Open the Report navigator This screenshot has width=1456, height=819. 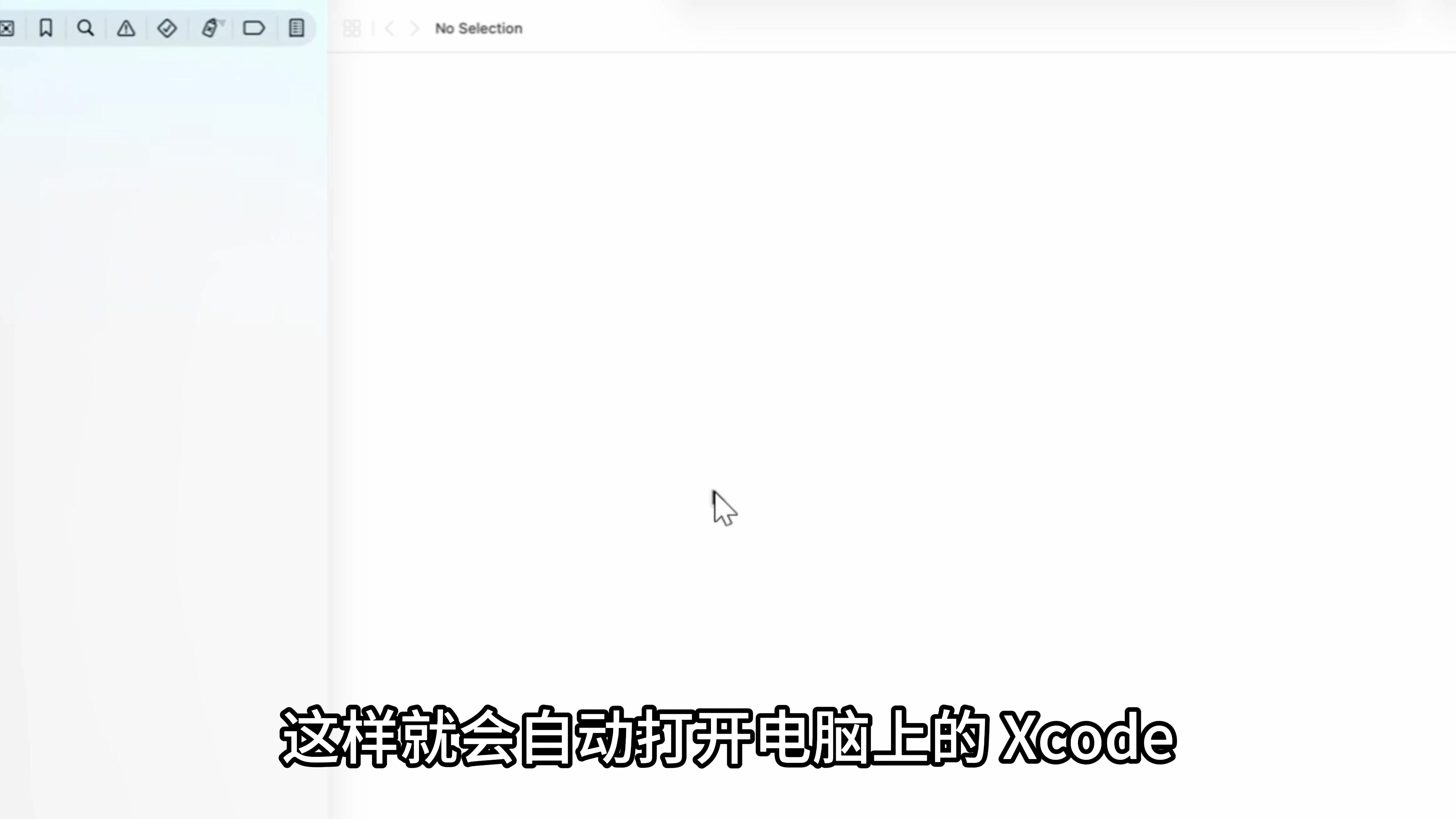(x=297, y=28)
